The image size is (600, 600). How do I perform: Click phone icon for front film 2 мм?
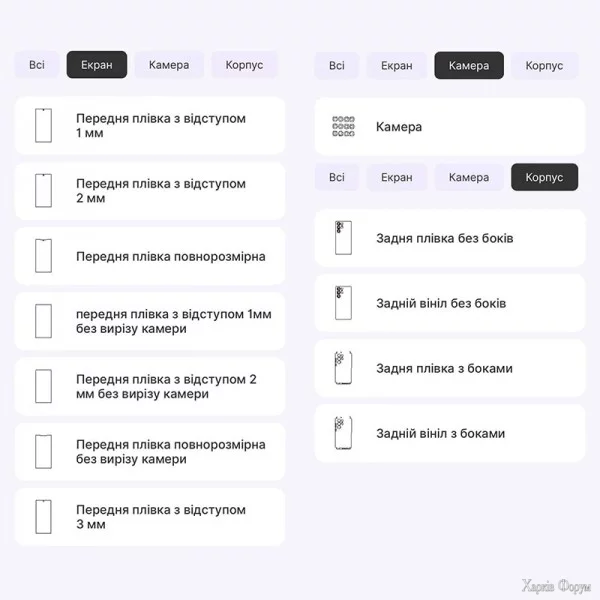click(43, 190)
